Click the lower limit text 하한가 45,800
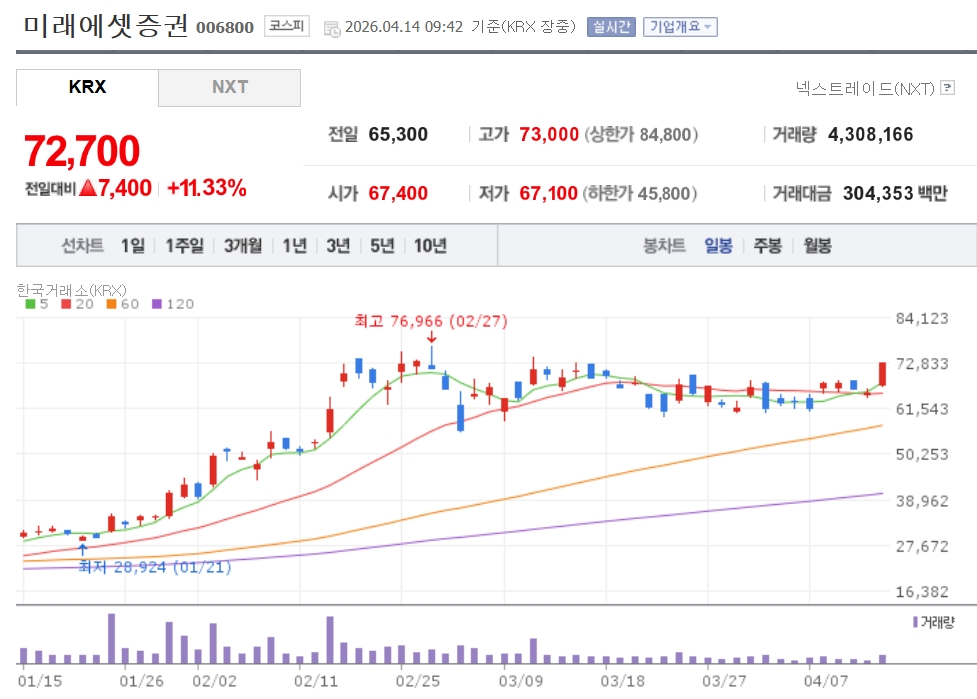Image resolution: width=977 pixels, height=699 pixels. [640, 193]
